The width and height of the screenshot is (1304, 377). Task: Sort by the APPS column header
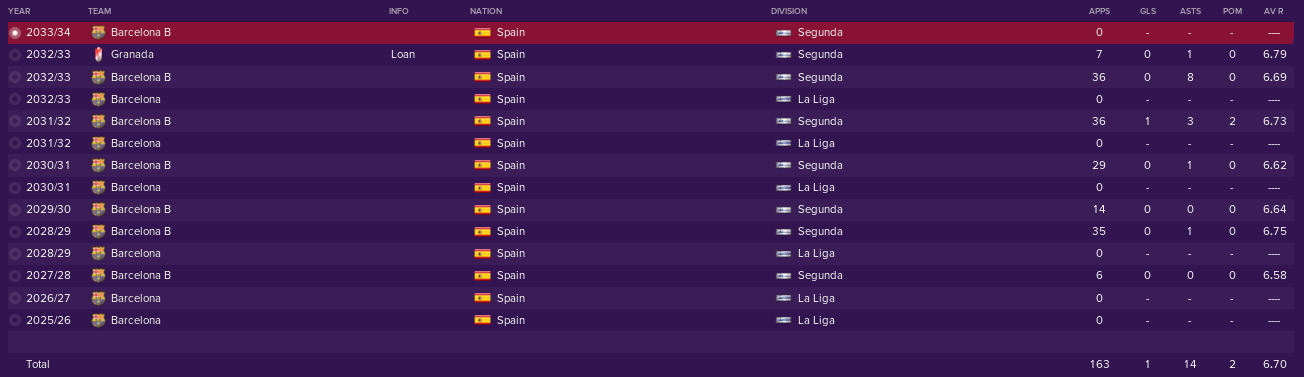coord(1099,10)
